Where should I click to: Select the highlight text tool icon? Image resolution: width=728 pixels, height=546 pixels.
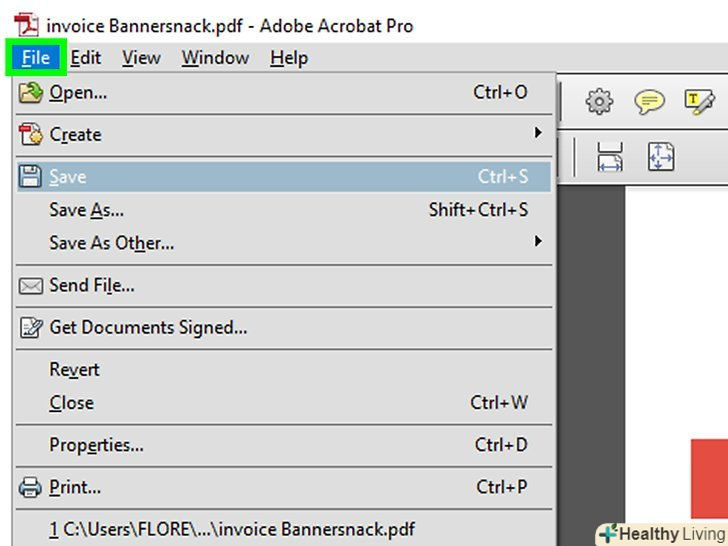coord(699,101)
